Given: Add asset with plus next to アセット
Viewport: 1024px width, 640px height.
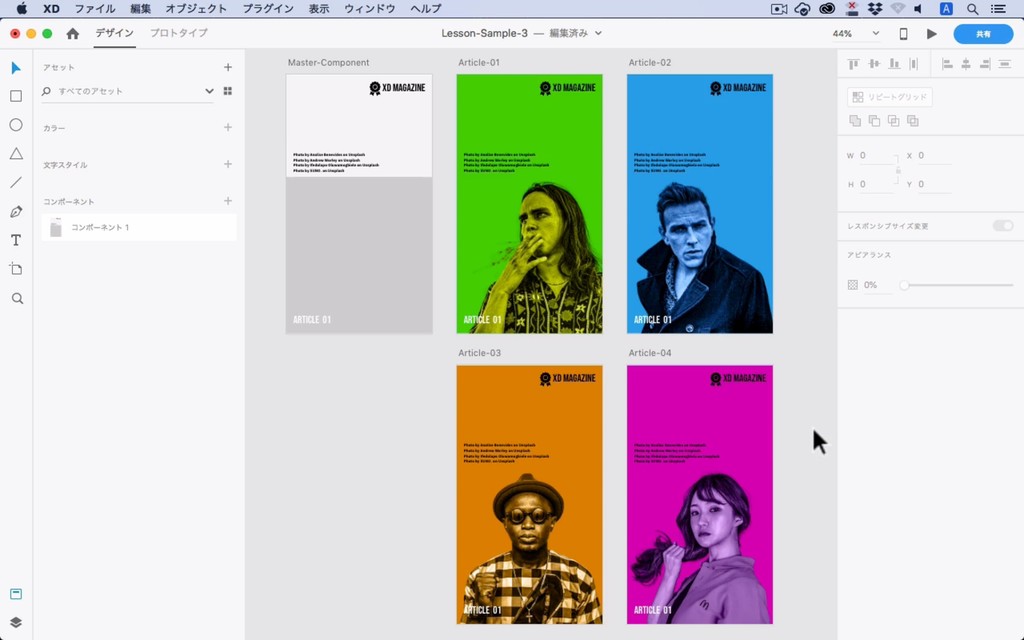Looking at the screenshot, I should (228, 67).
